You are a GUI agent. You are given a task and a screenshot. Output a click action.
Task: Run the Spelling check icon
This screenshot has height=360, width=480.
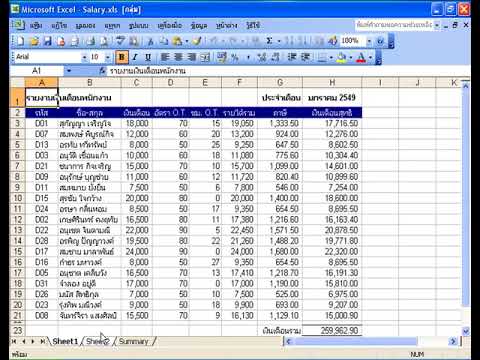coord(120,41)
